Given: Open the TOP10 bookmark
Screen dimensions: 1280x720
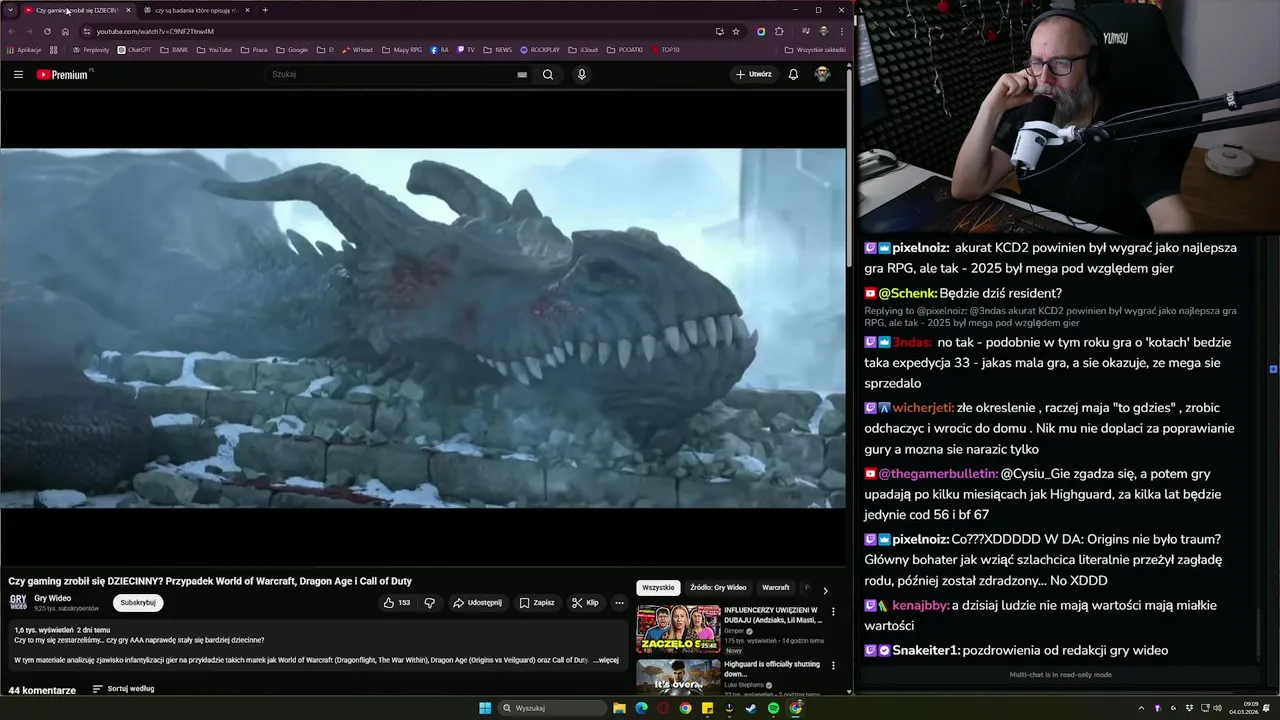Looking at the screenshot, I should pos(665,50).
